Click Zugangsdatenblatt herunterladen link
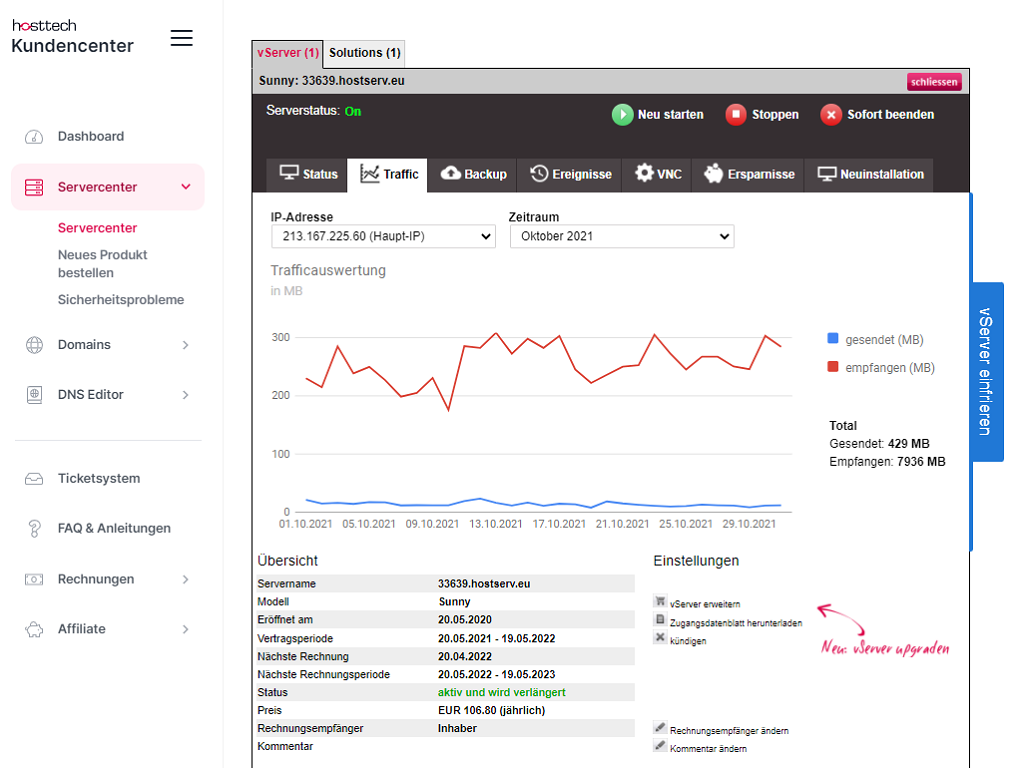 click(736, 623)
